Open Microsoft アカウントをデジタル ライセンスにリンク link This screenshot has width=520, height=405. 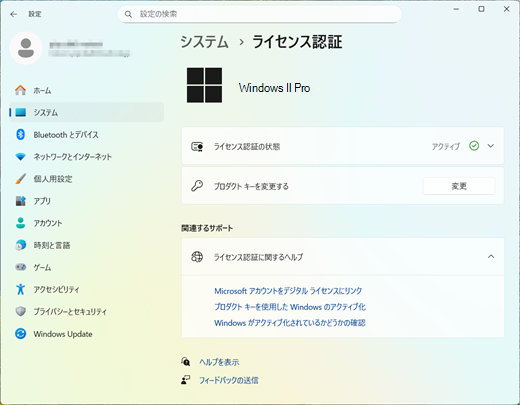pyautogui.click(x=288, y=291)
